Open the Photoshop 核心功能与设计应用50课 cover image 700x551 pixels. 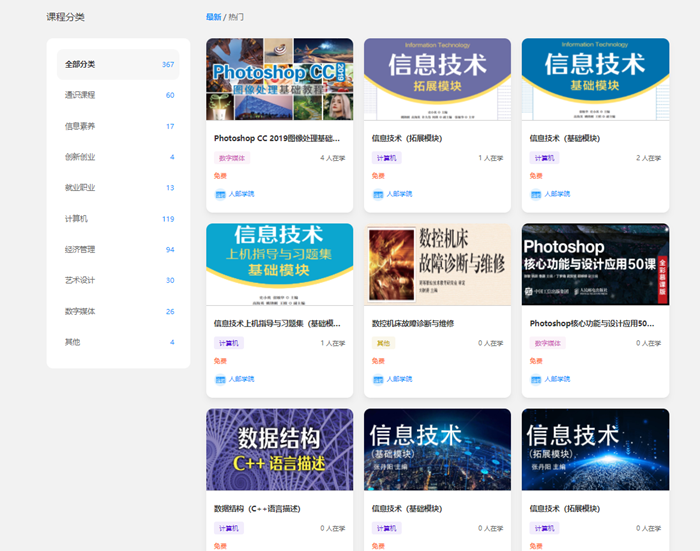(596, 264)
